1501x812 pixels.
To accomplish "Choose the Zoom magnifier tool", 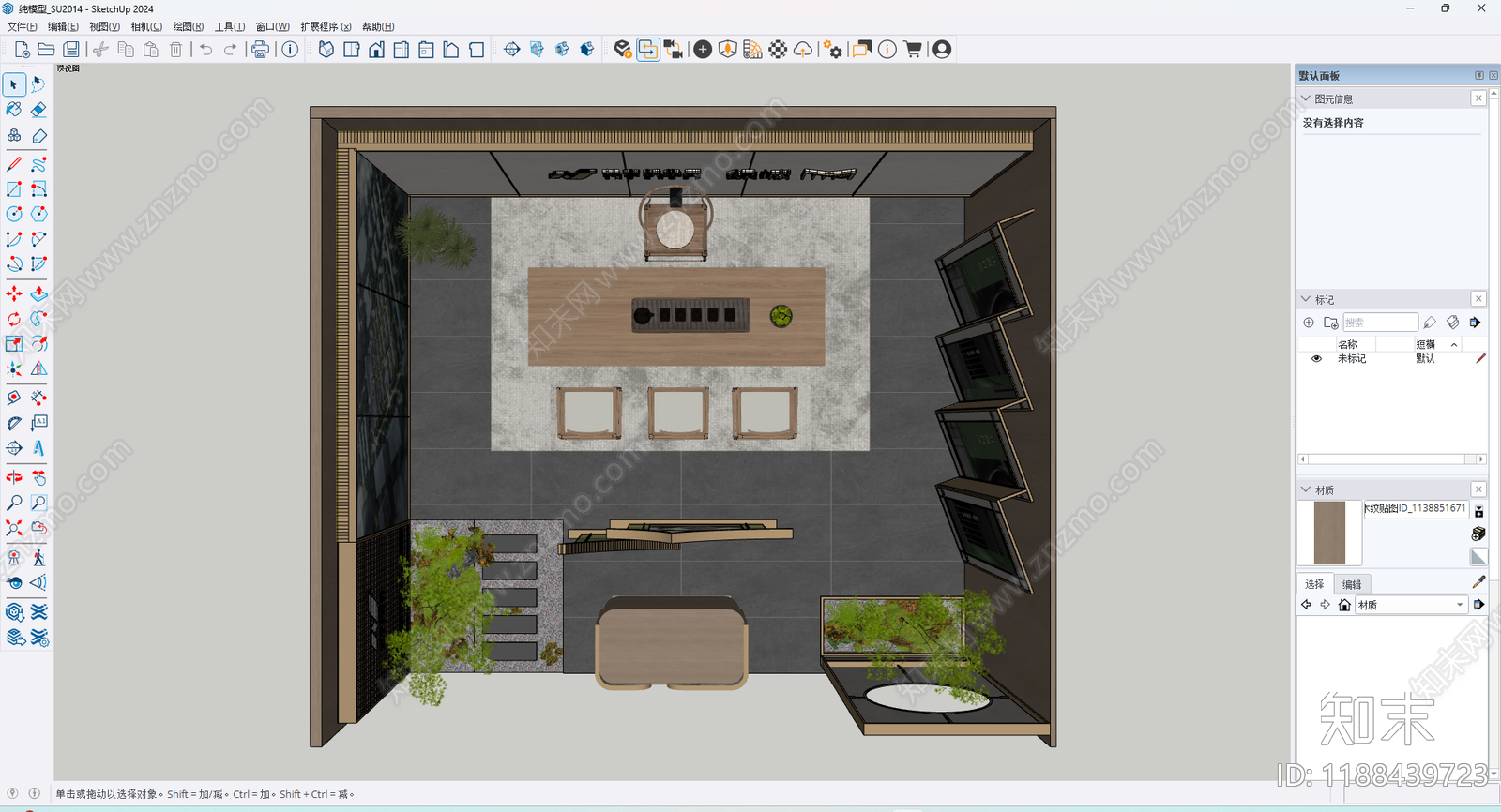I will point(14,504).
